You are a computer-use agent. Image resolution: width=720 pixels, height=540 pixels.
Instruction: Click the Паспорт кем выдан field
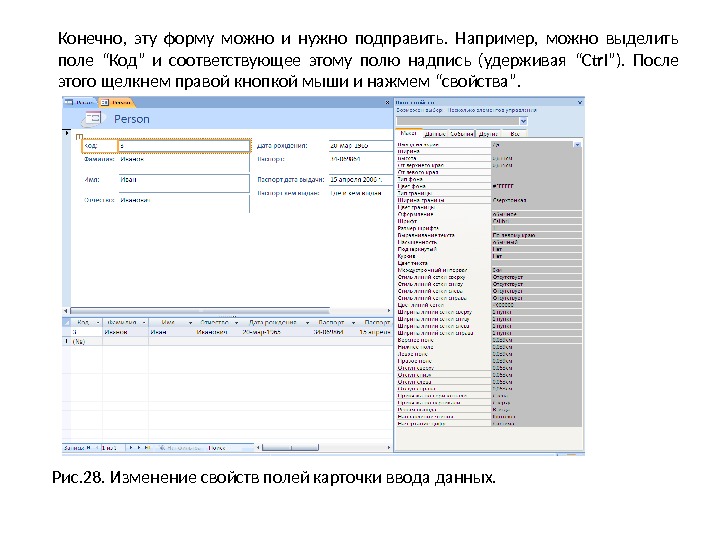click(360, 193)
